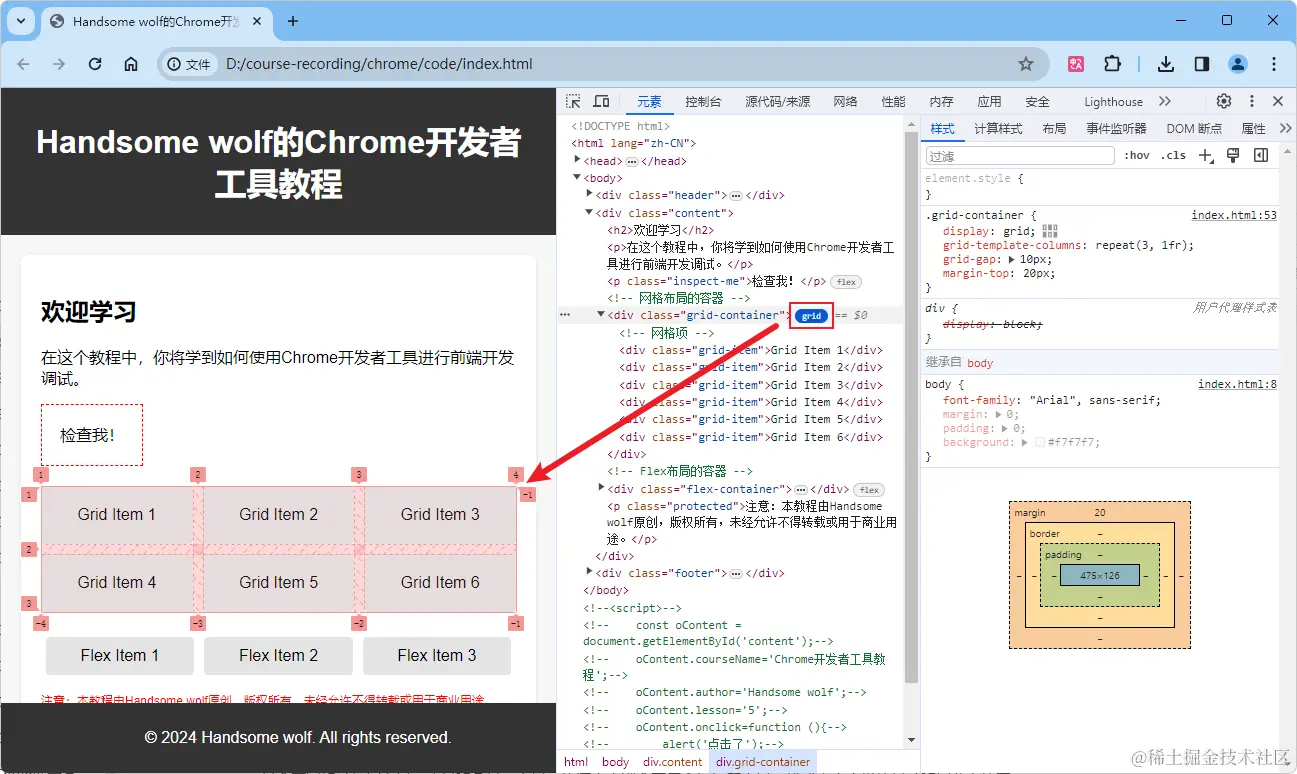Expand the head node
The image size is (1297, 774).
(578, 160)
